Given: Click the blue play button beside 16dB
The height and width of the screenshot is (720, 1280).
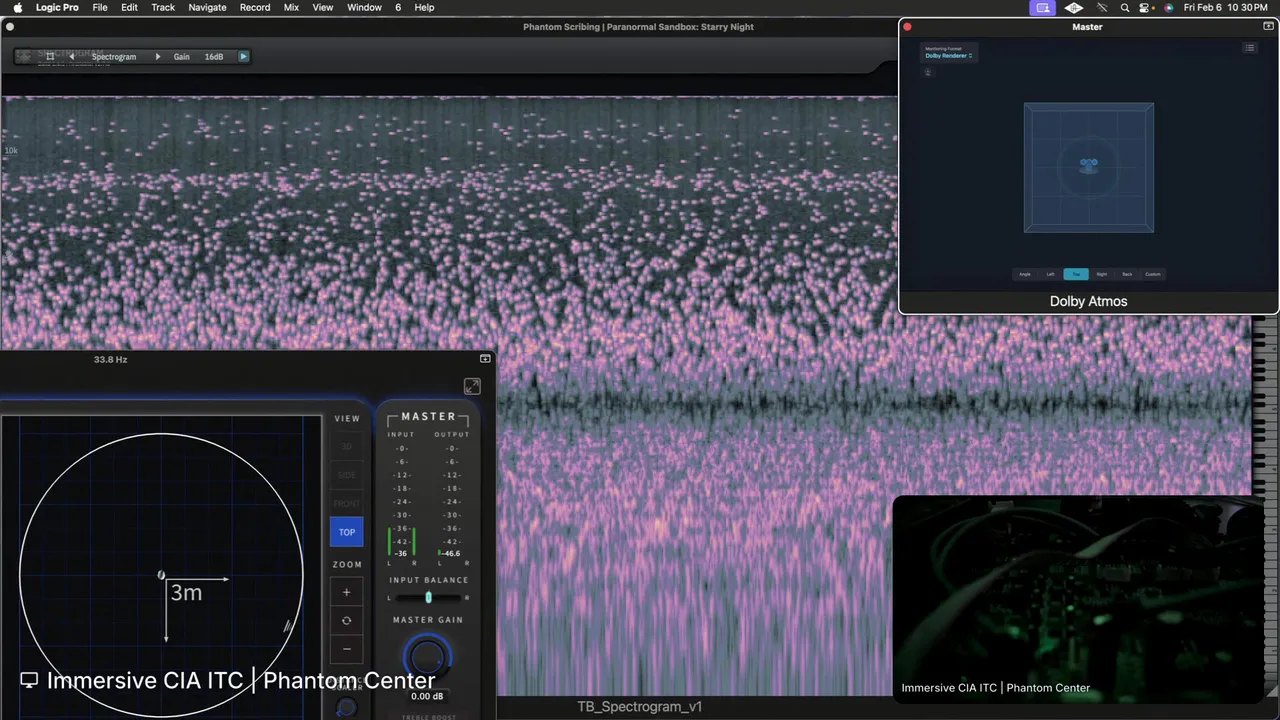Looking at the screenshot, I should point(243,57).
